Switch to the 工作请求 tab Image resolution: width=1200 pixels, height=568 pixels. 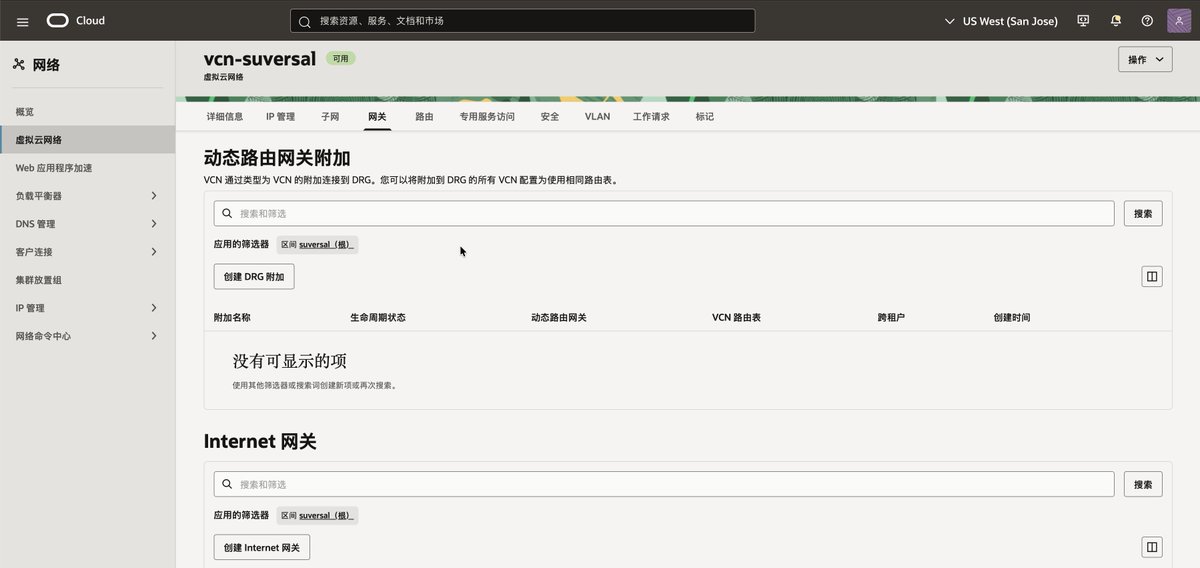[x=651, y=117]
